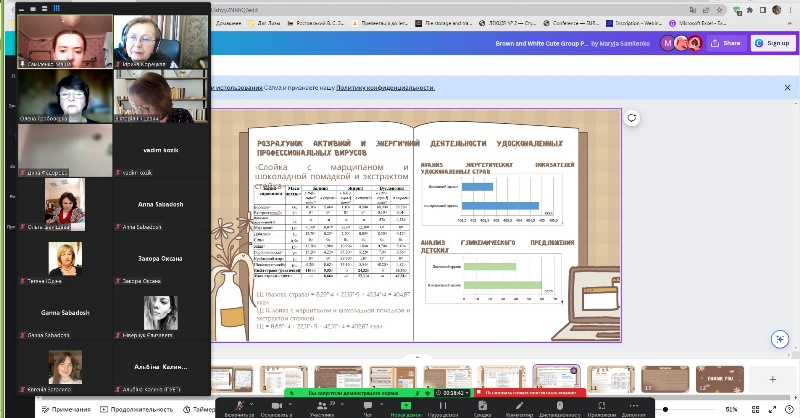Open grid view of pages
Viewport: 800px width, 418px height.
point(756,409)
